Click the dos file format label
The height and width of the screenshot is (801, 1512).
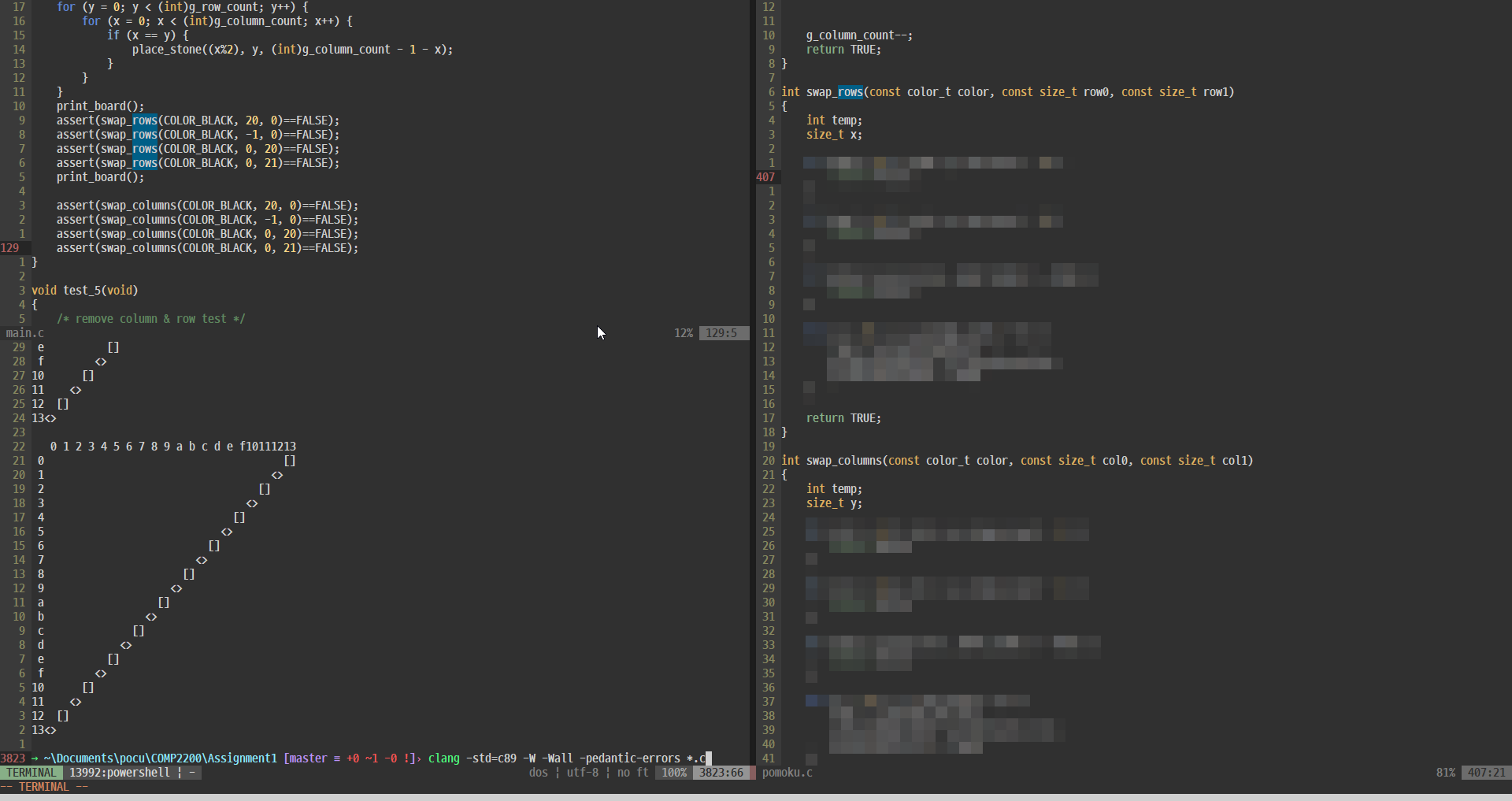539,773
